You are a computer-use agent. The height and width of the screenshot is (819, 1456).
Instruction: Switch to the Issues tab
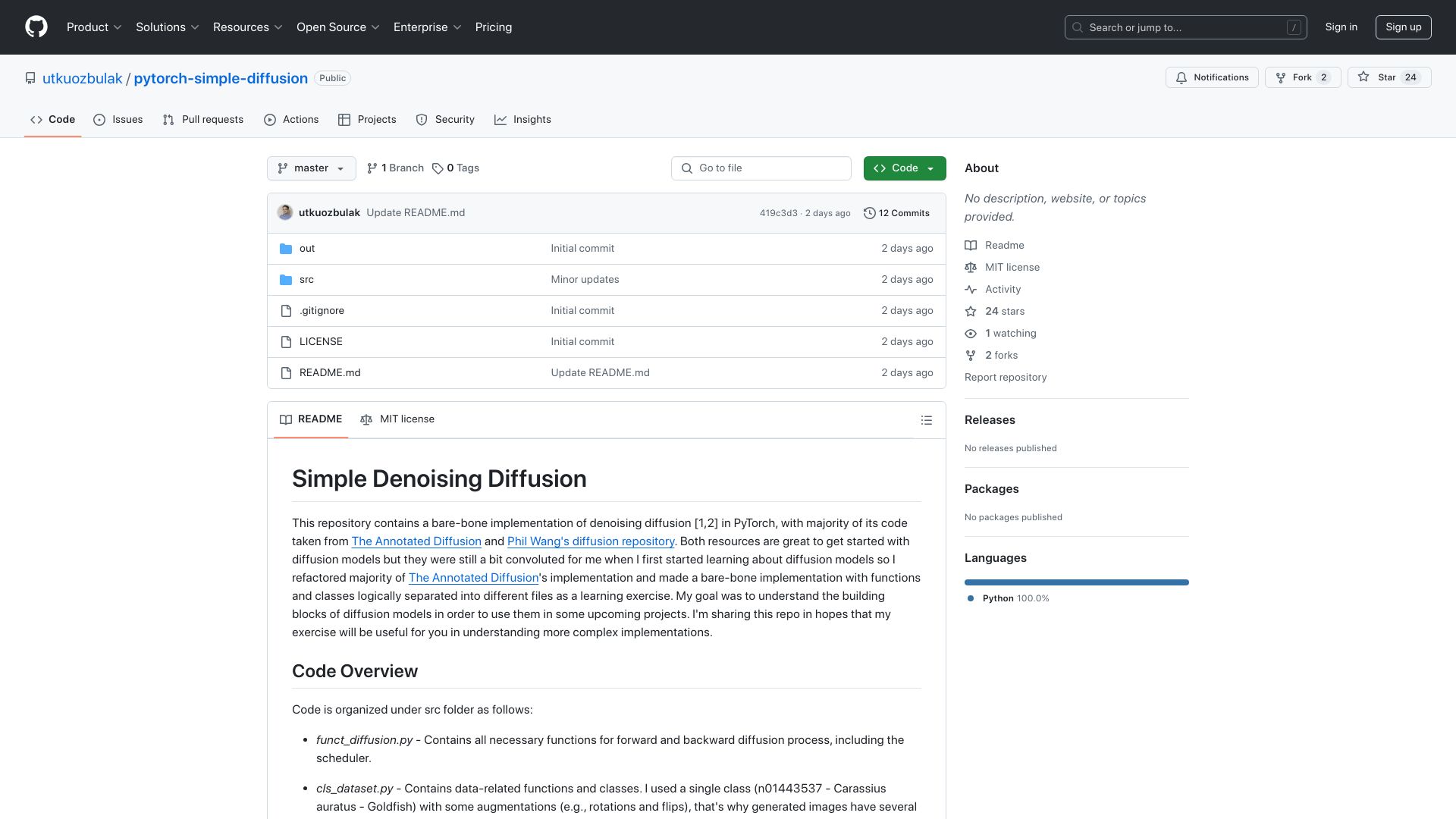(118, 120)
